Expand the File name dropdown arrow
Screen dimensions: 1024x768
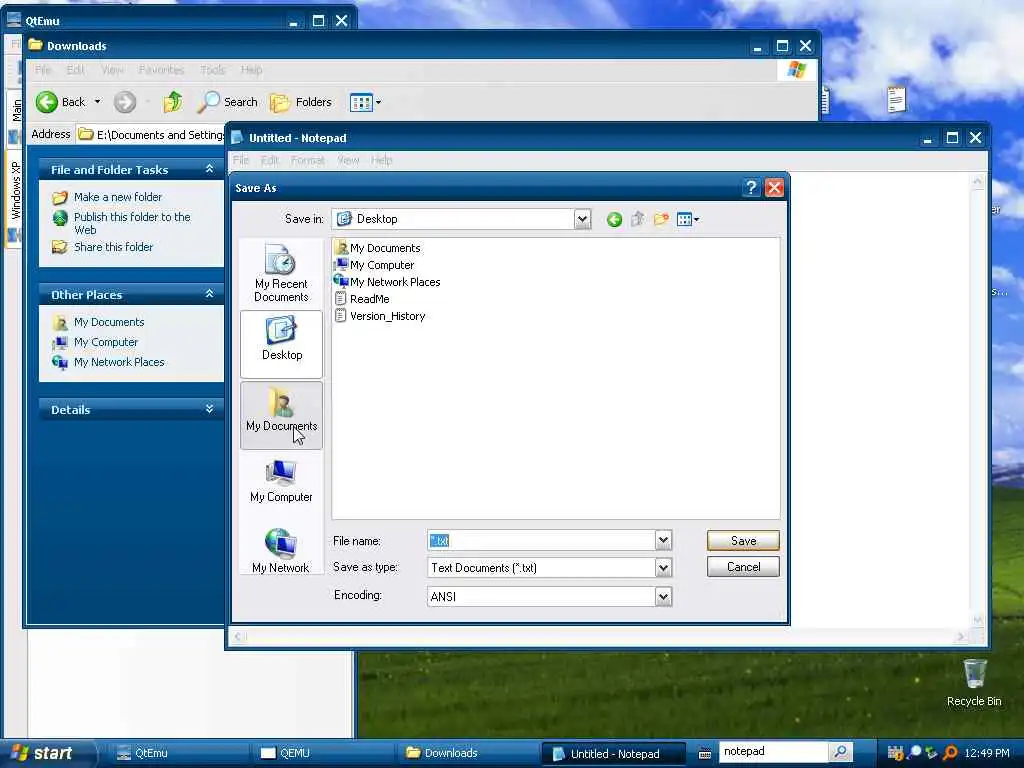663,540
